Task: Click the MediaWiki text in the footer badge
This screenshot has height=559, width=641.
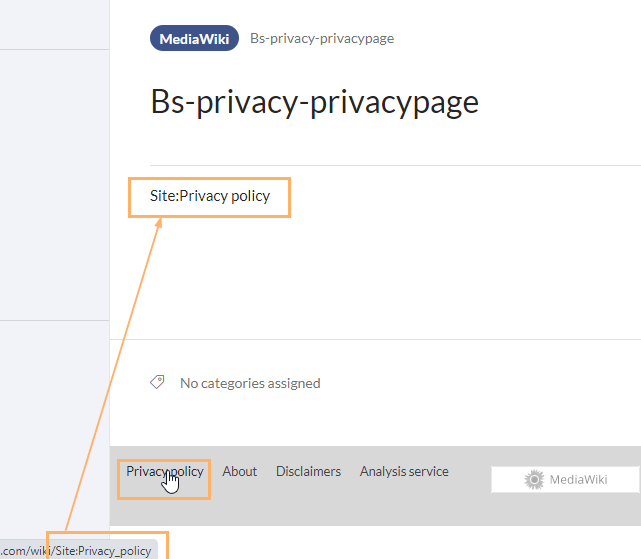Action: [578, 479]
